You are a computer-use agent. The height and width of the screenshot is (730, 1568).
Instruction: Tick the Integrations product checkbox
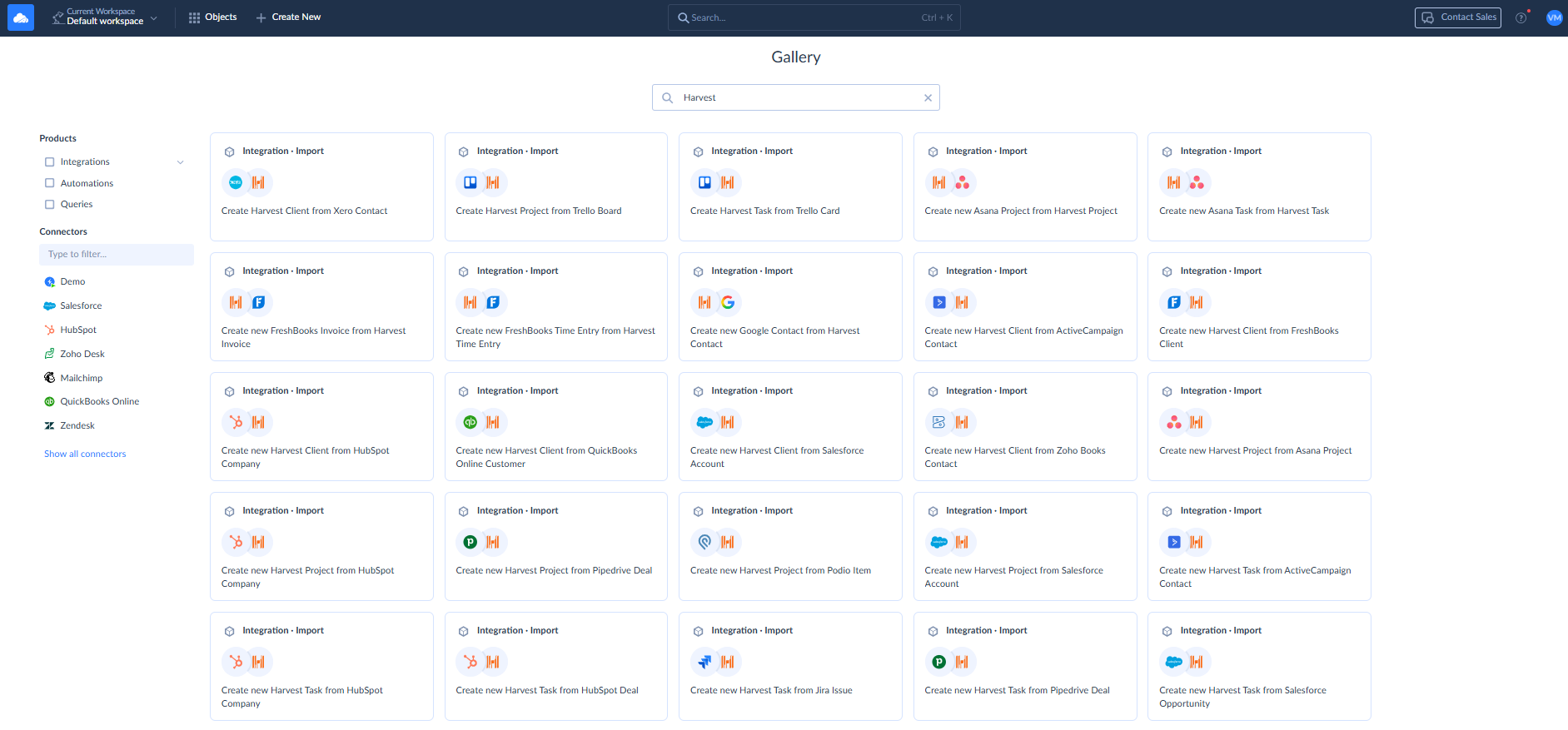50,162
